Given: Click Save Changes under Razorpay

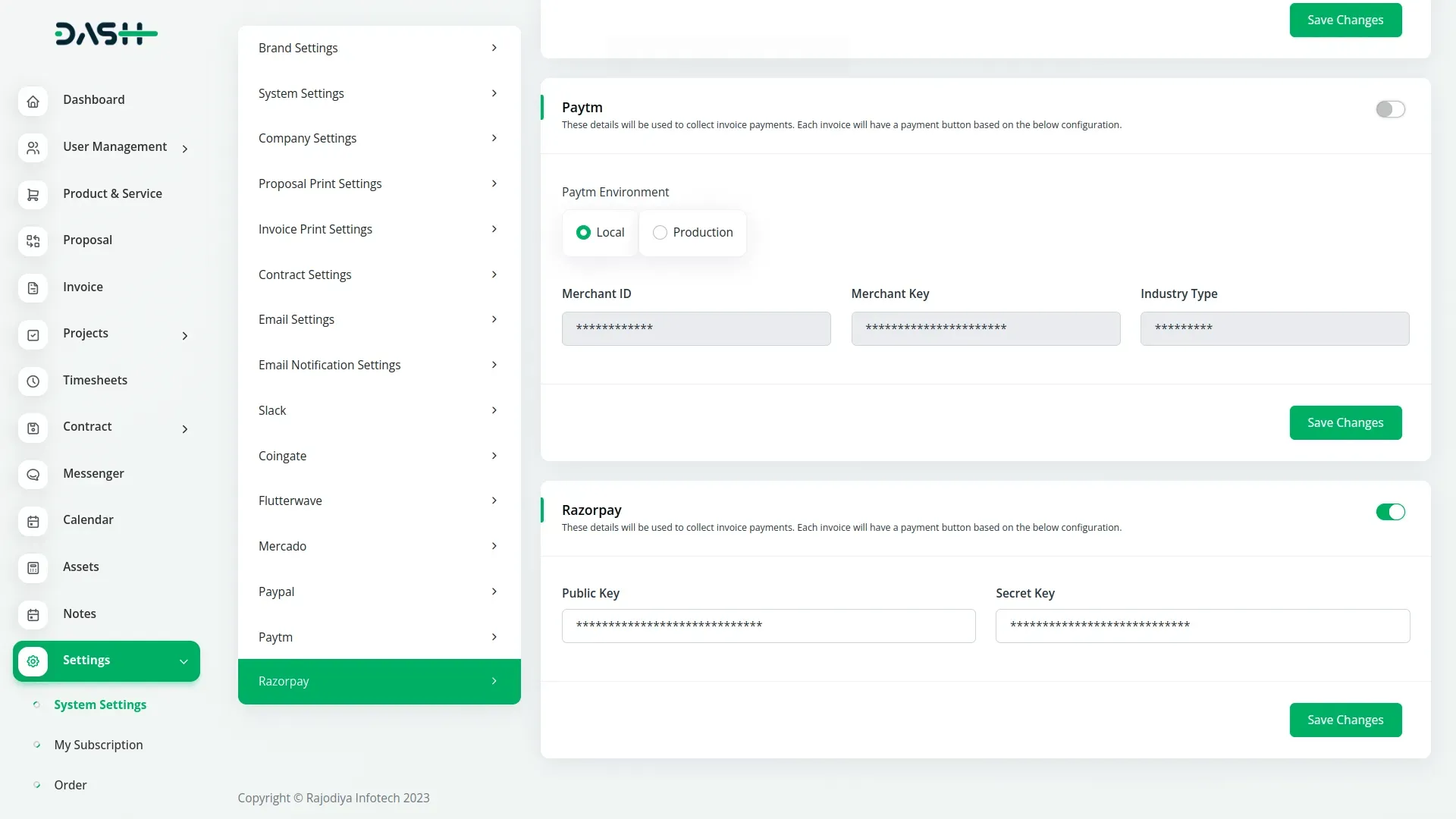Looking at the screenshot, I should (x=1345, y=720).
